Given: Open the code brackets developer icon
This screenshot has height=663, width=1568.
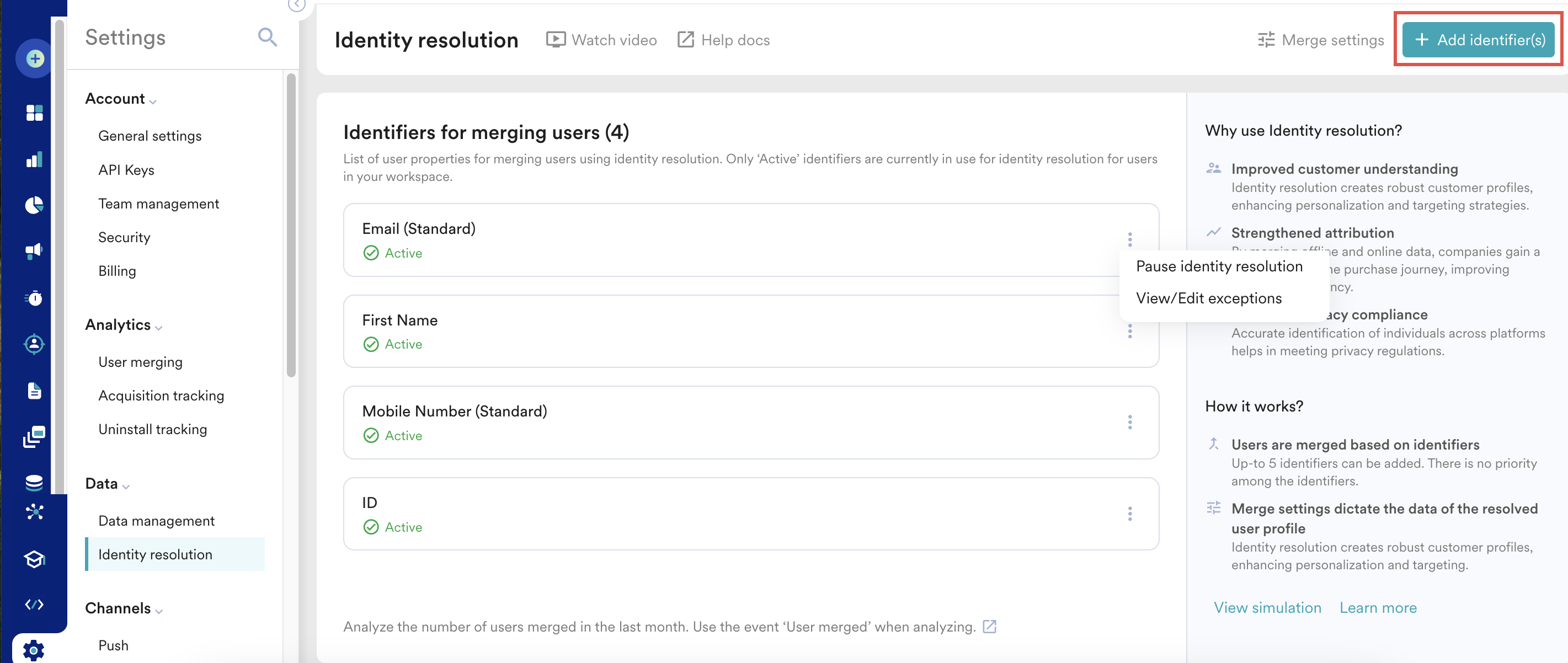Looking at the screenshot, I should point(35,605).
